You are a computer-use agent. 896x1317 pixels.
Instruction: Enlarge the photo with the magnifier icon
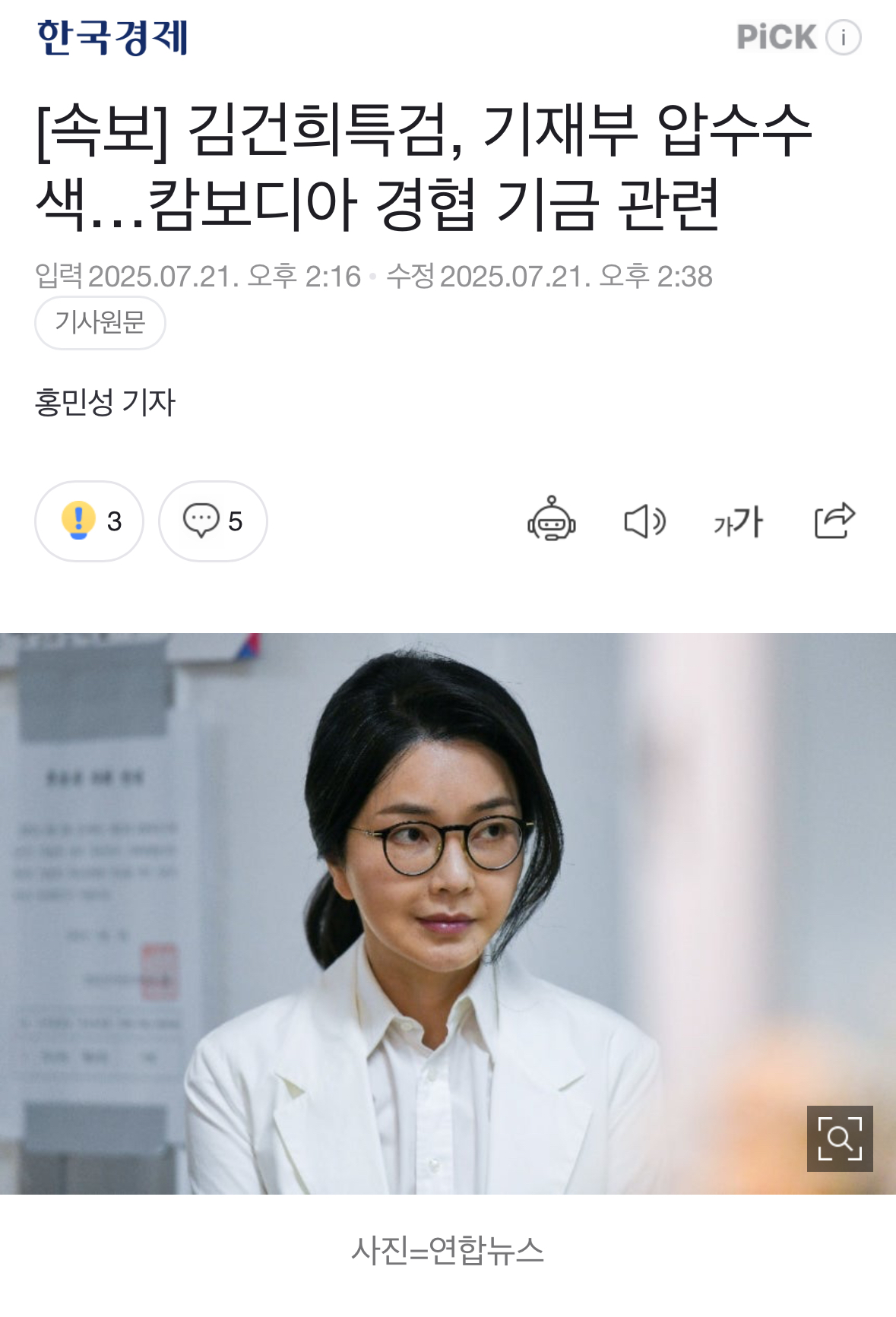coord(840,1138)
